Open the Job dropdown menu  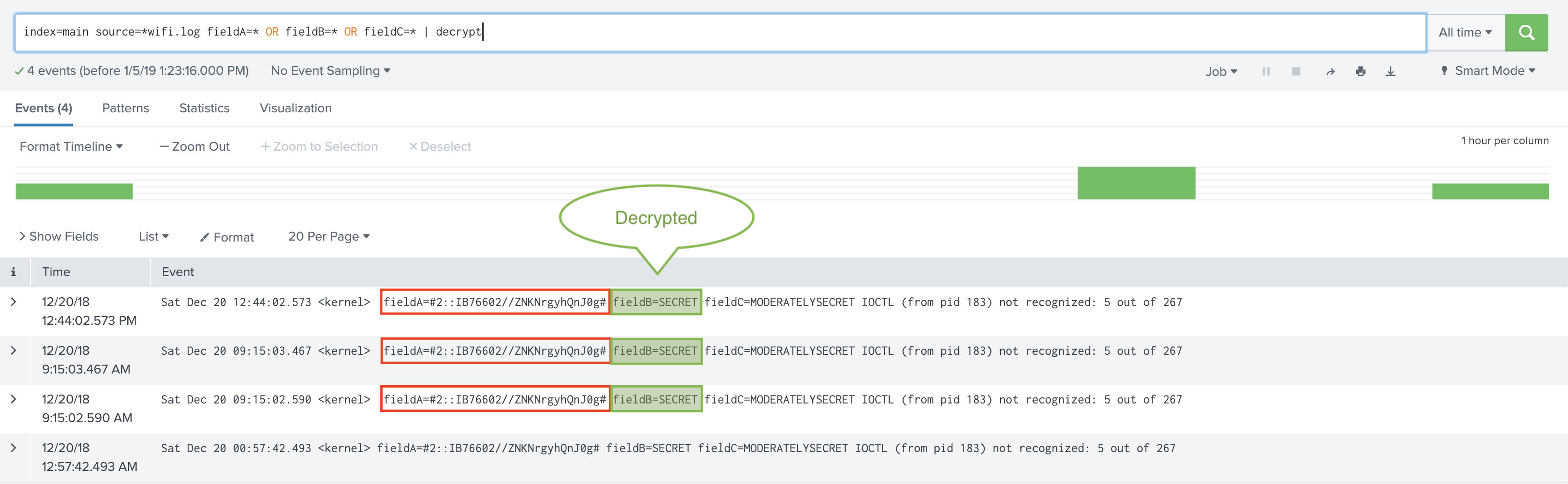(x=1221, y=71)
